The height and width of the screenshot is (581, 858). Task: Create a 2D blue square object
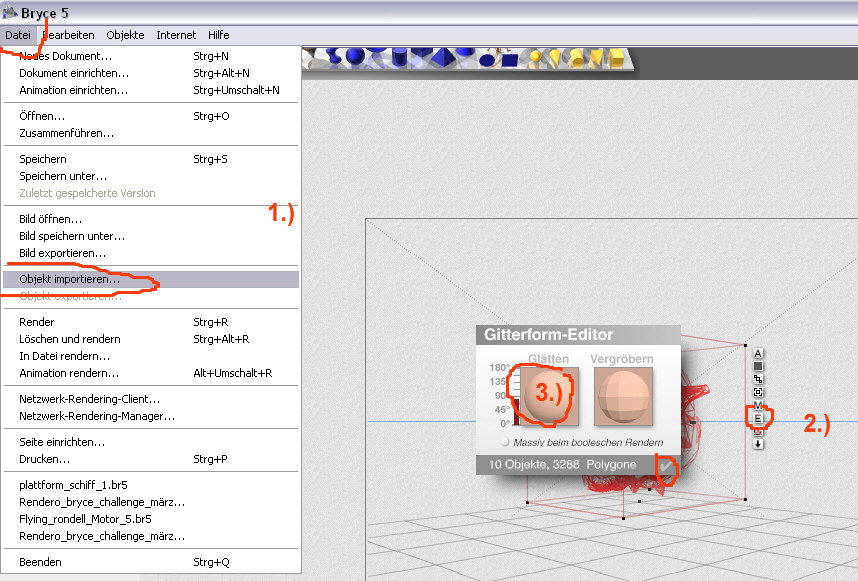point(510,60)
